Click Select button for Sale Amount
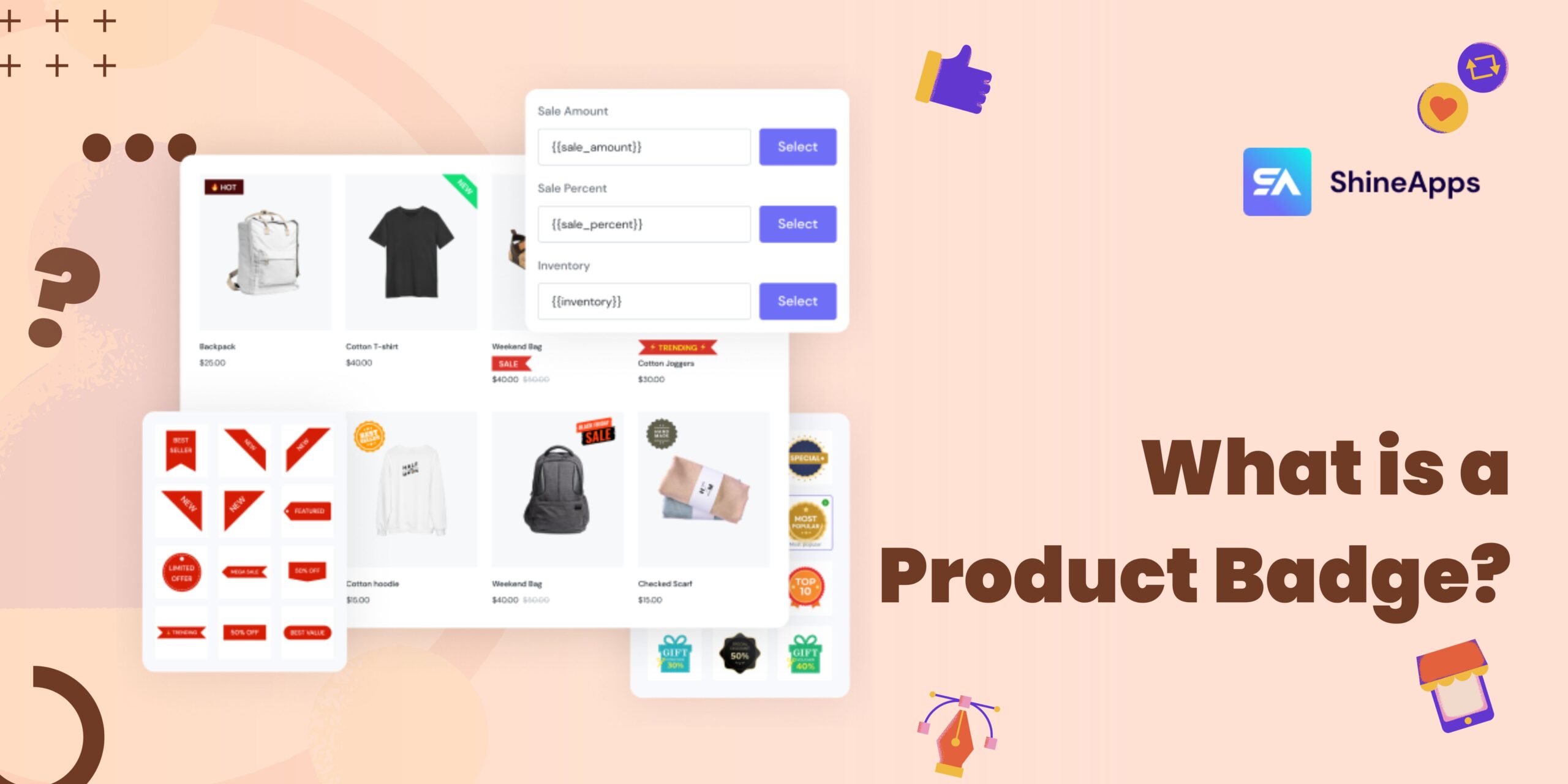 (797, 147)
